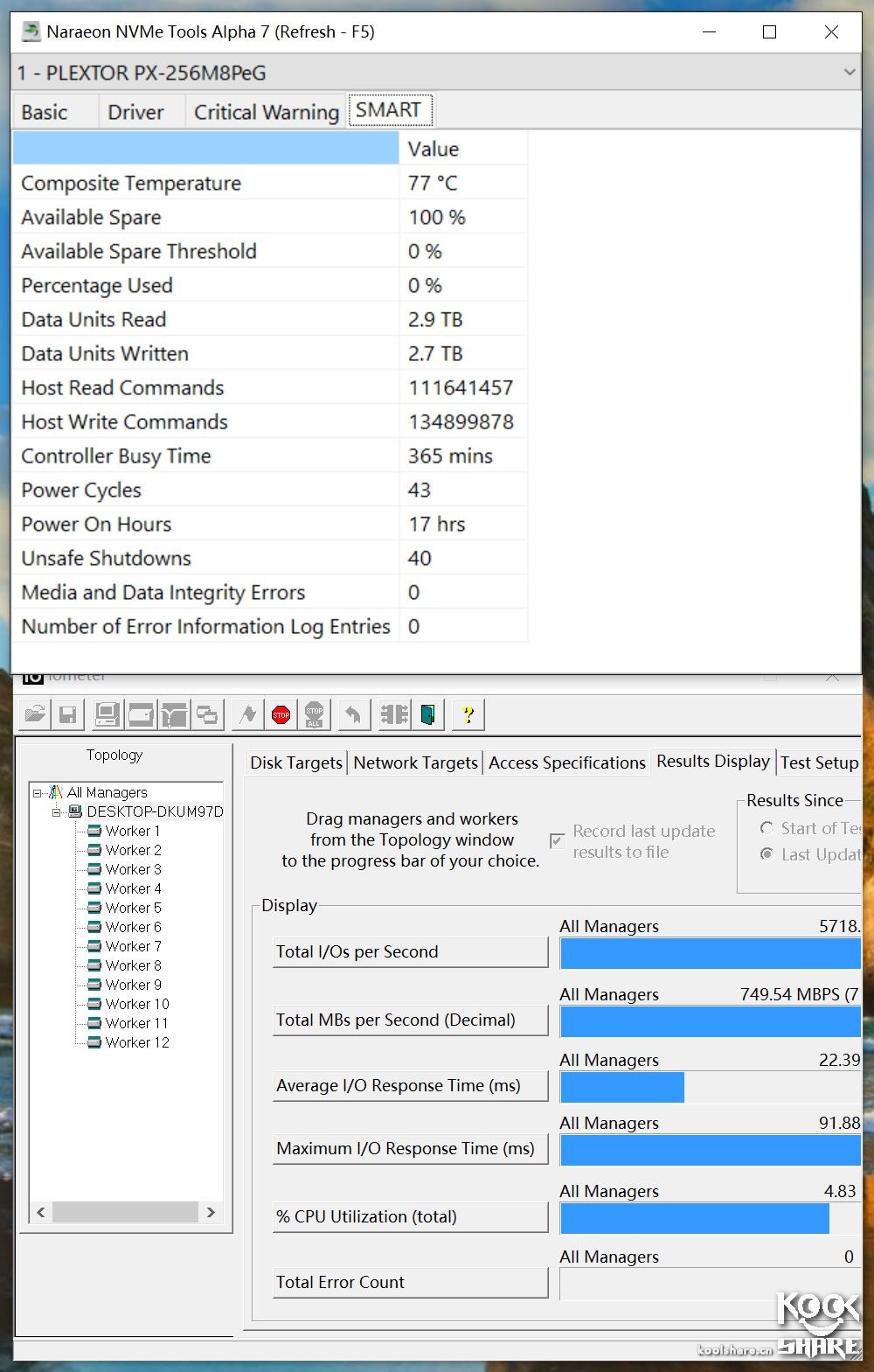Click the DESKTOP-DKUM97D computer icon in Topology
This screenshot has height=1372, width=874.
75,811
